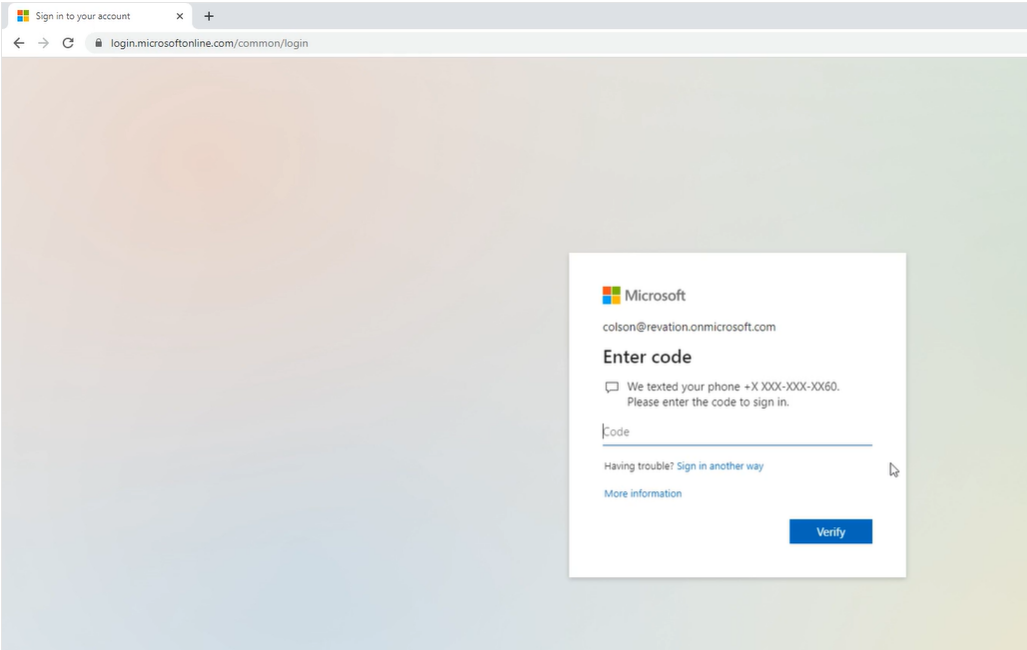1027x650 pixels.
Task: Click the "Sign in another way" link
Action: 720,466
